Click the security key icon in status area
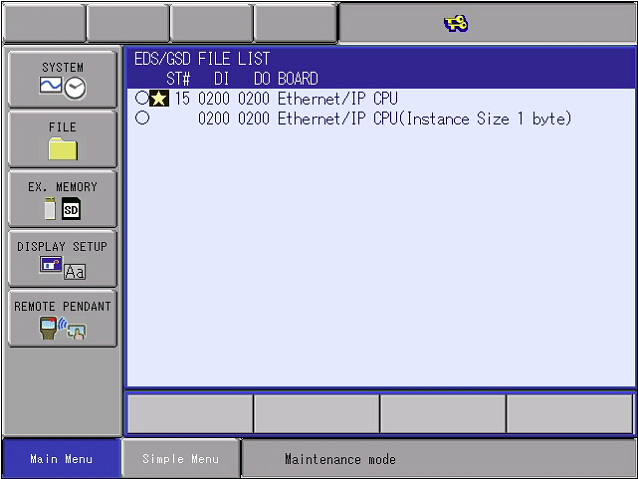638x479 pixels. coord(456,24)
